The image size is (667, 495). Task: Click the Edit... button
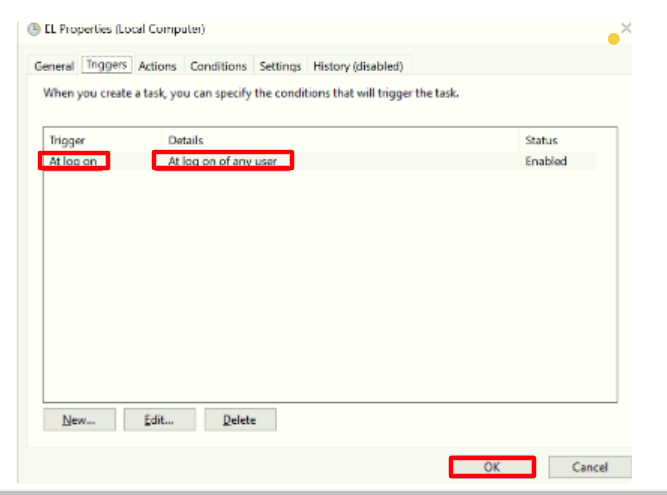(x=159, y=421)
